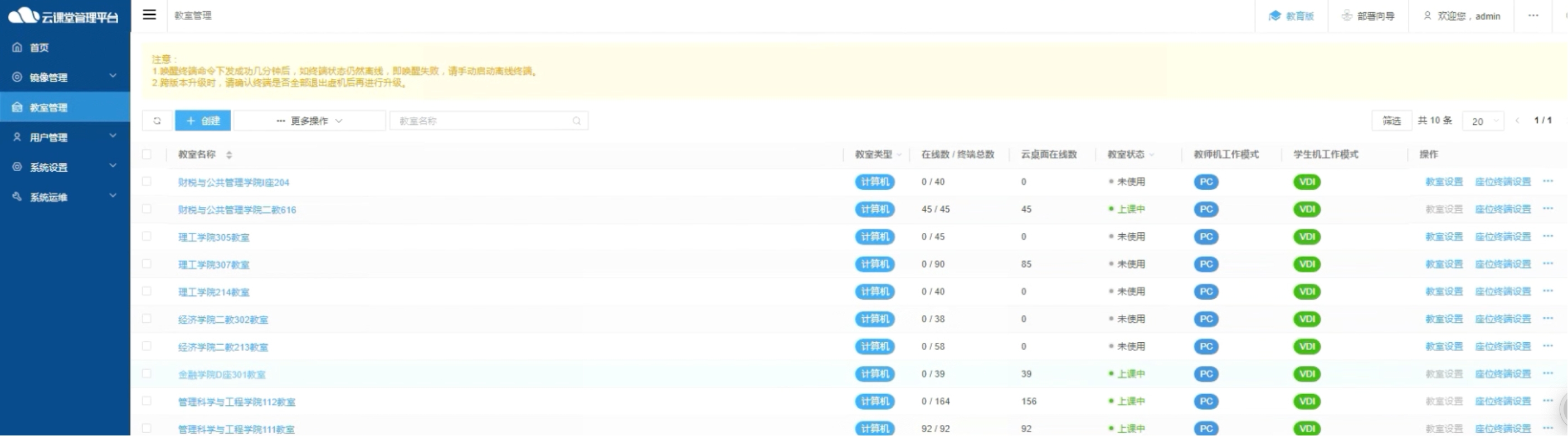The width and height of the screenshot is (1568, 436).
Task: Click the 云课堂管理平台 cloud logo
Action: point(25,16)
